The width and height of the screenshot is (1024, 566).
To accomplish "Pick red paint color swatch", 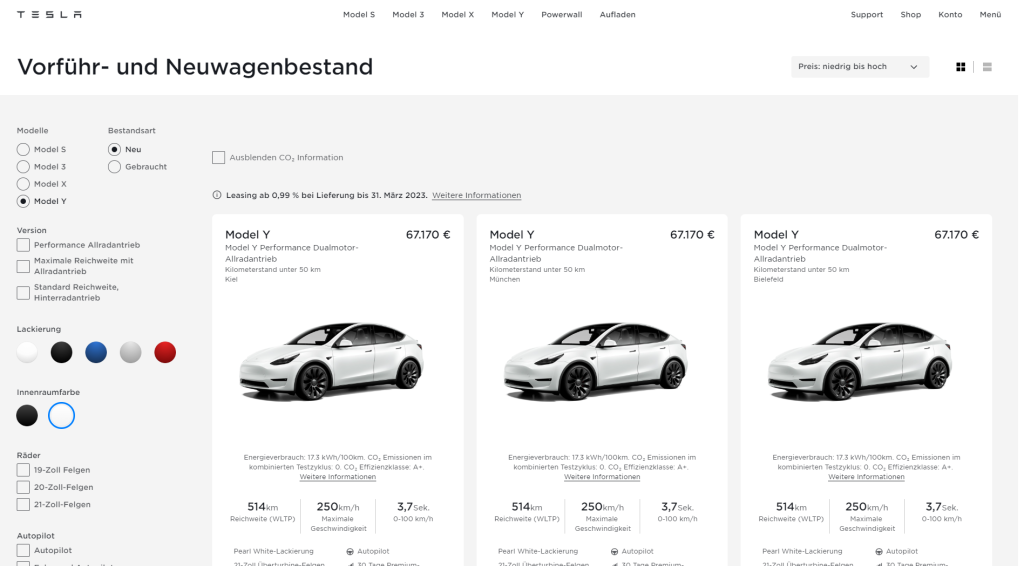I will 165,353.
